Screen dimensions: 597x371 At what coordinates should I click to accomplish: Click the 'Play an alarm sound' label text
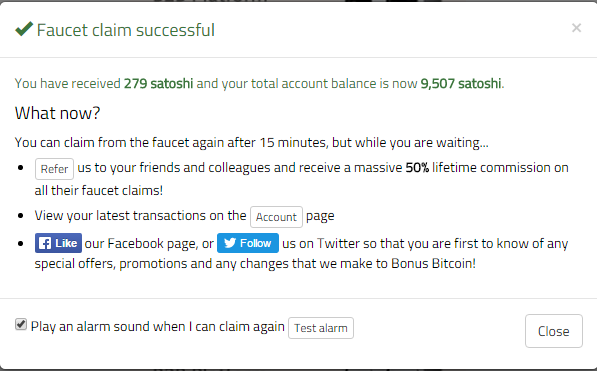pyautogui.click(x=157, y=327)
